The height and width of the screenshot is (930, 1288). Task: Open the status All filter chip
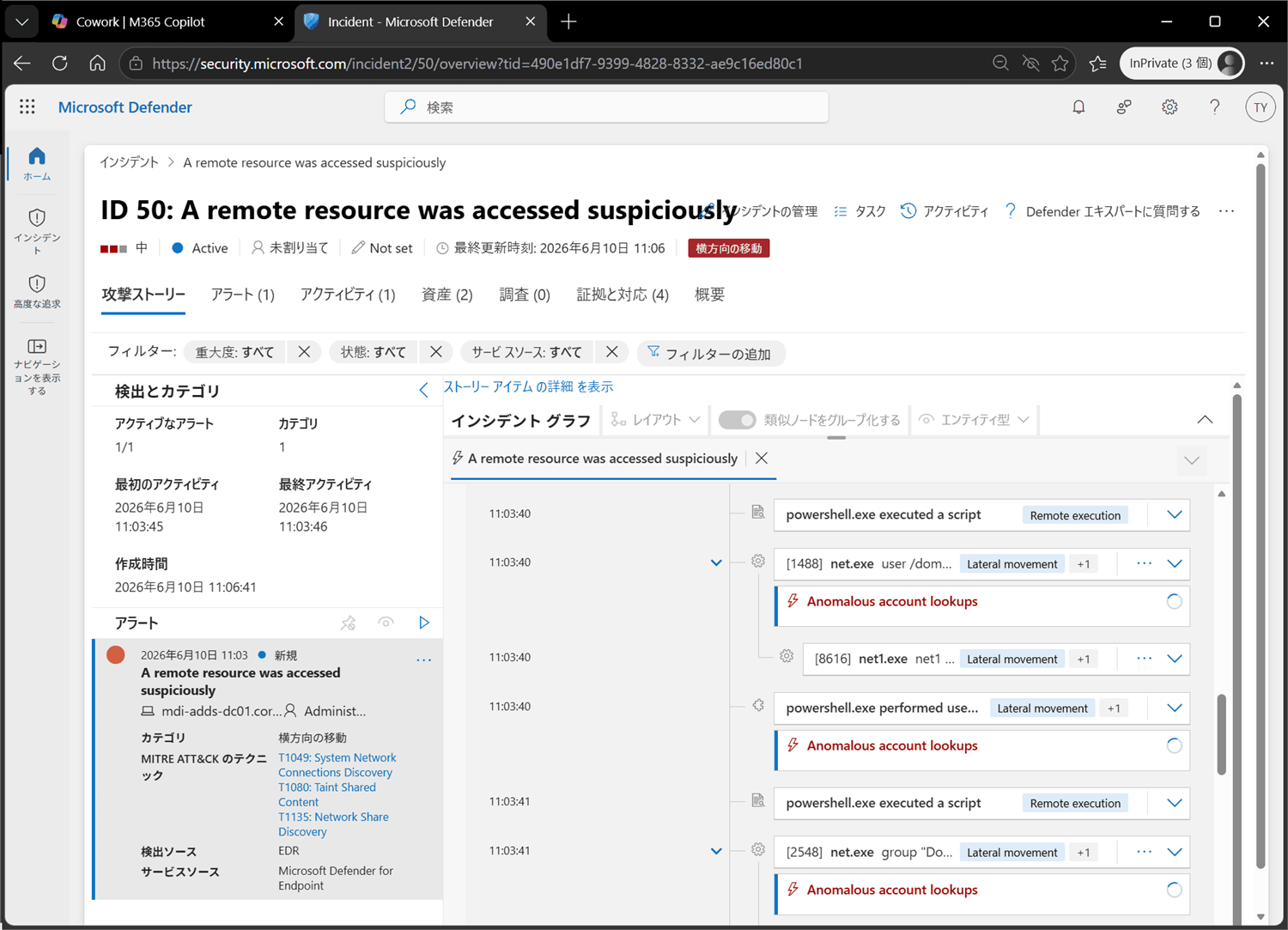(x=374, y=352)
